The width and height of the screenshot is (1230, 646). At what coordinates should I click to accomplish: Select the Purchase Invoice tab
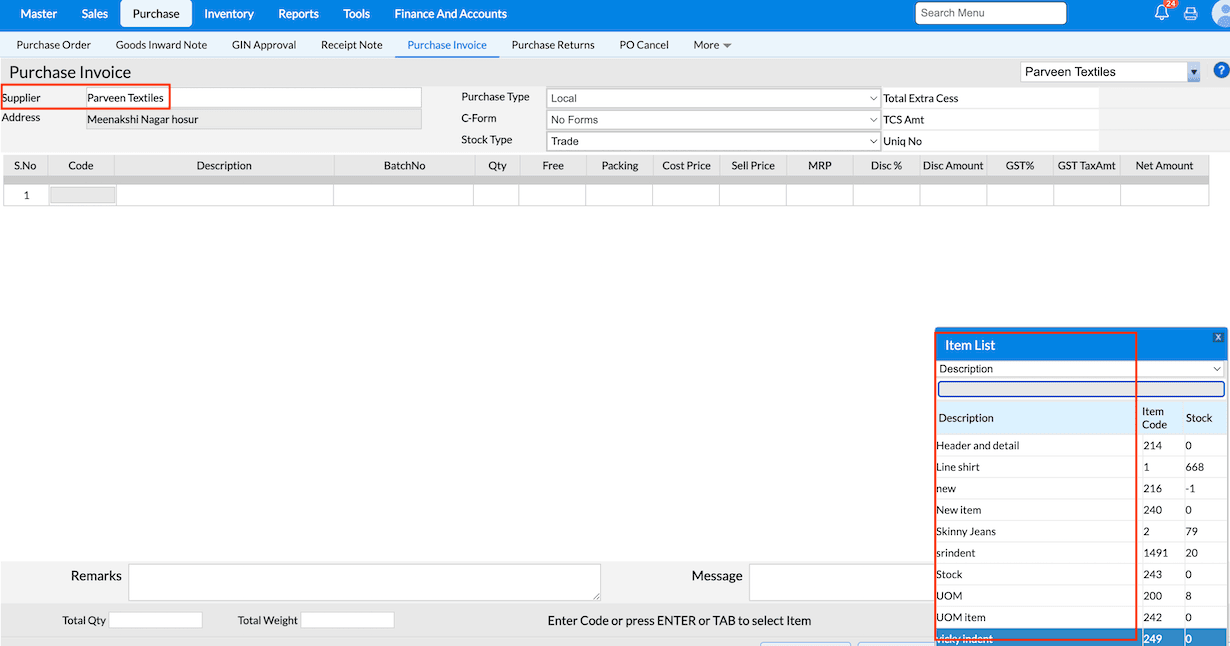447,45
